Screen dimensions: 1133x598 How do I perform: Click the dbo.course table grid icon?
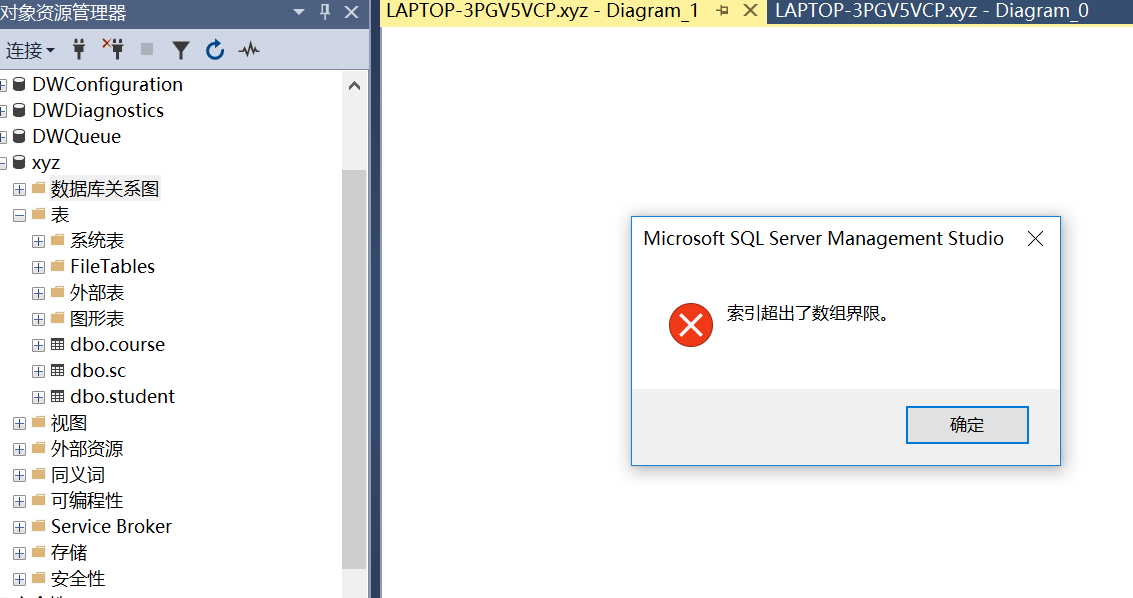click(x=58, y=344)
